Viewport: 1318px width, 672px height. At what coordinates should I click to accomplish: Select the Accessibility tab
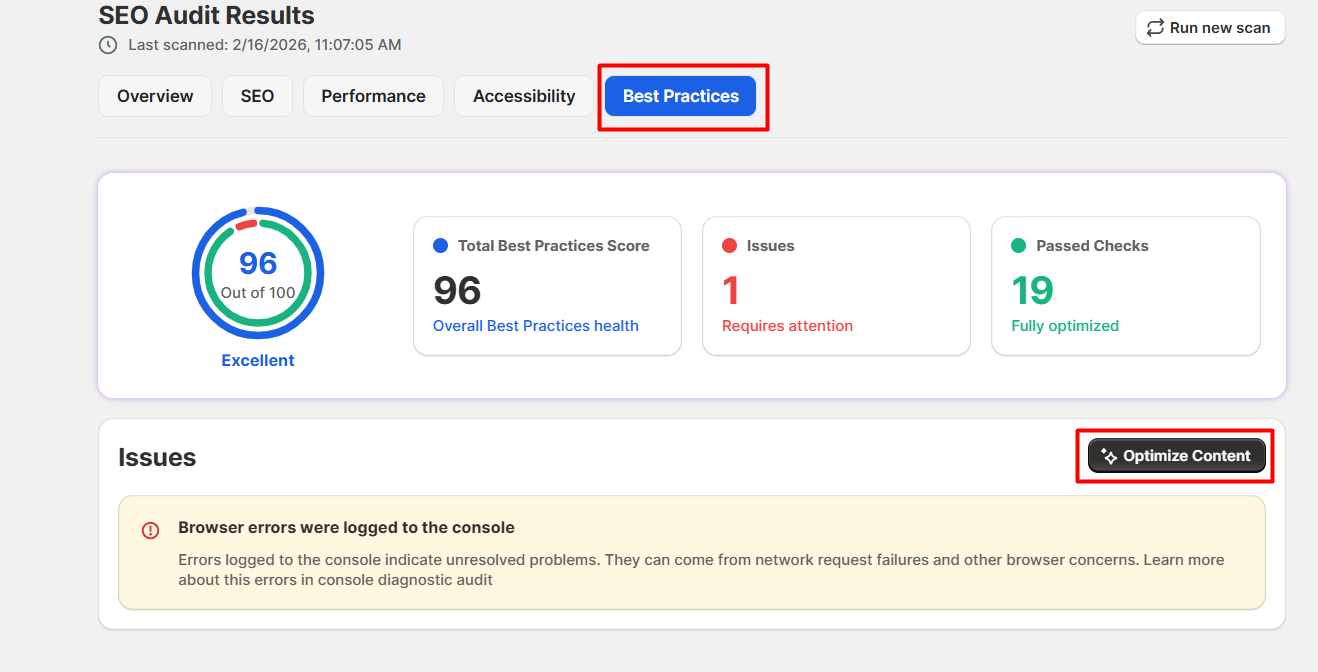point(524,96)
